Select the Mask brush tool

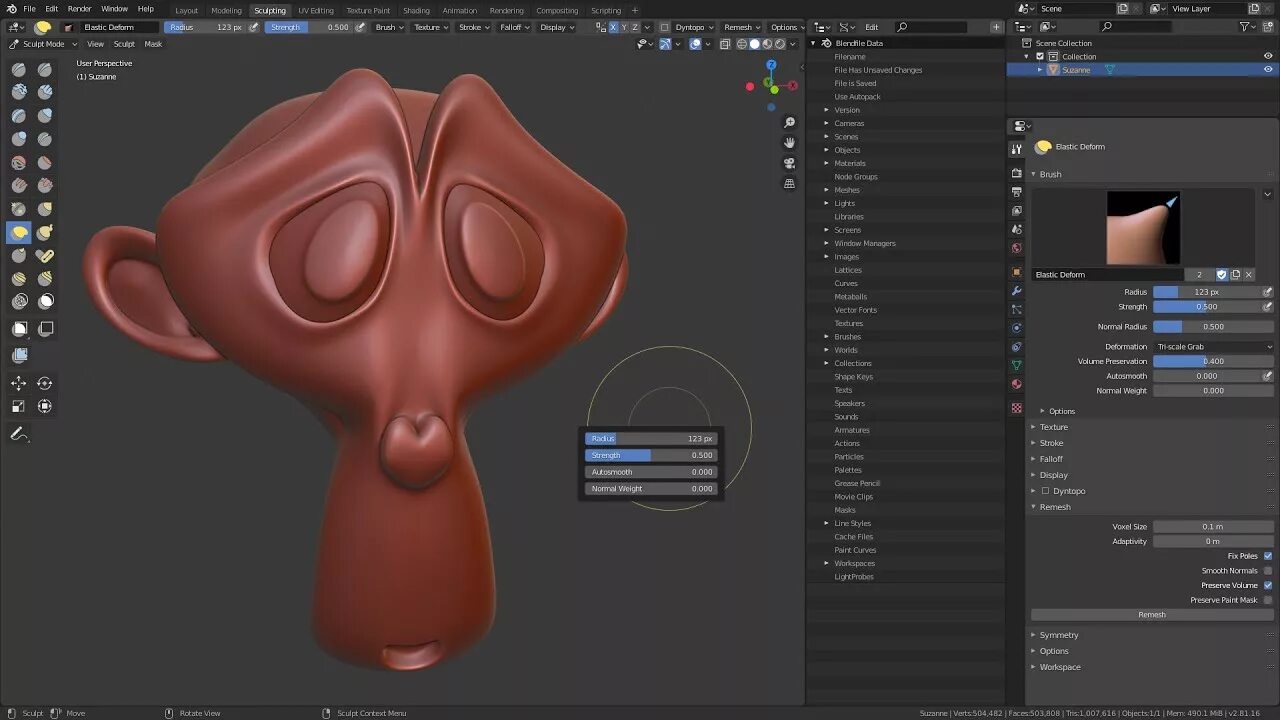pyautogui.click(x=45, y=301)
